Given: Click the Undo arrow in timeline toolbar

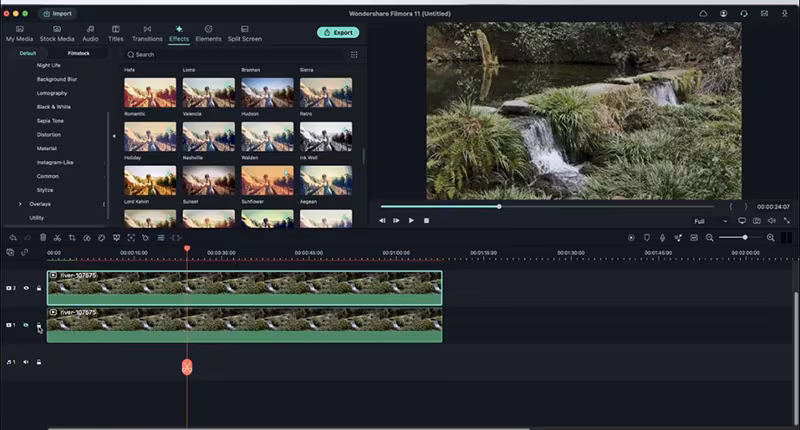Looking at the screenshot, I should pyautogui.click(x=13, y=238).
